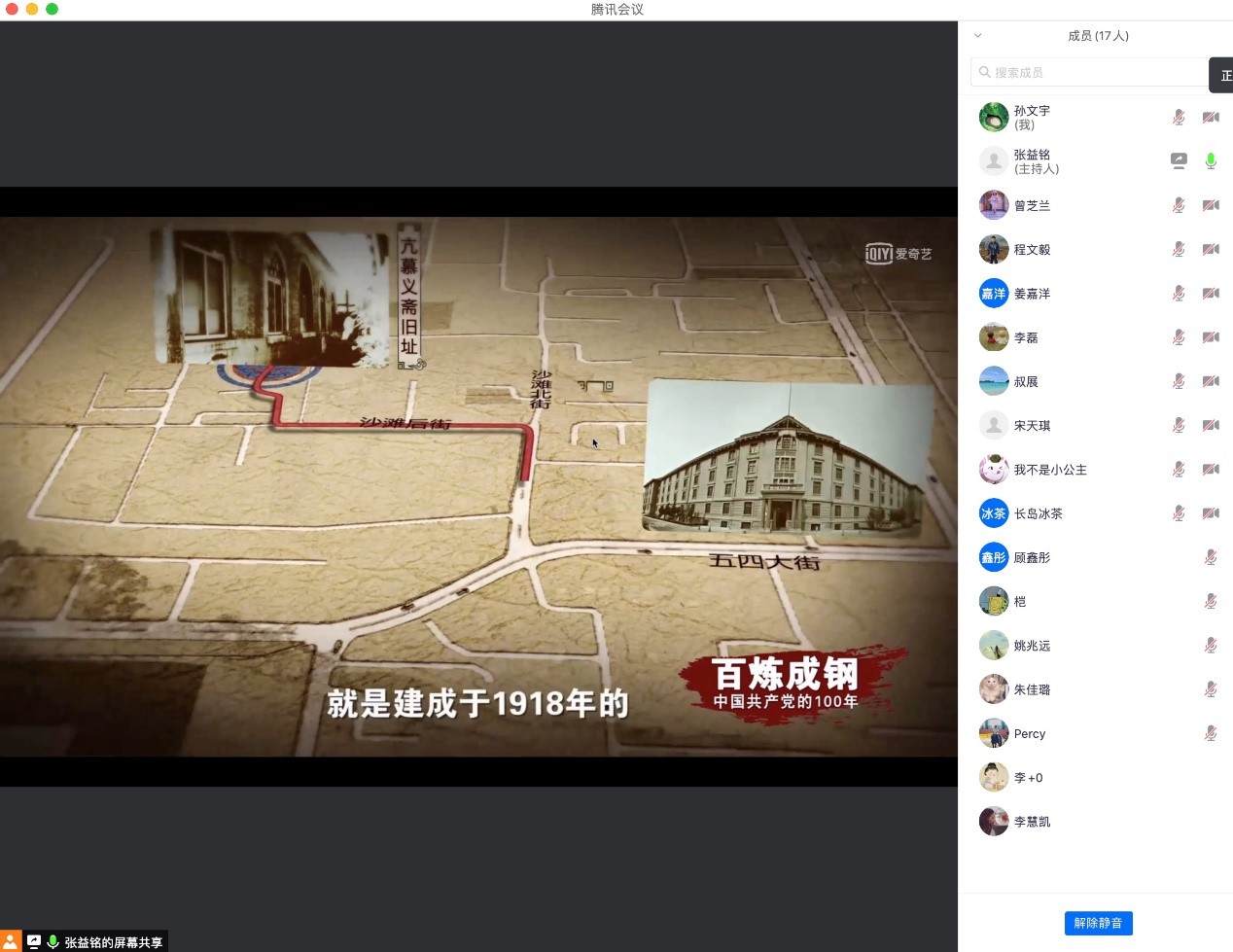1233x952 pixels.
Task: Click the disabled camera icon for 孙文宇
Action: [1211, 118]
